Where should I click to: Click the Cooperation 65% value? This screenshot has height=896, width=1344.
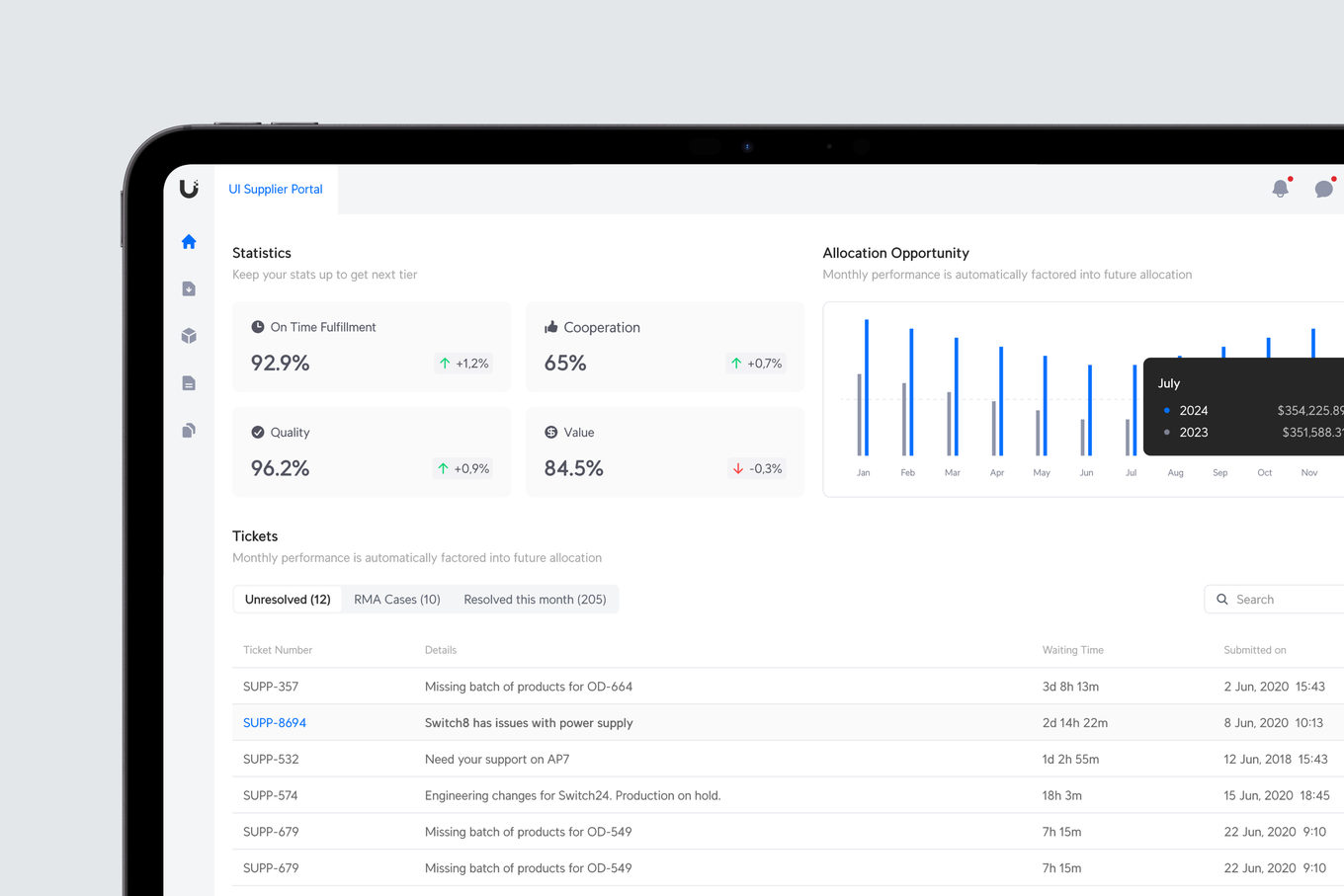(x=565, y=363)
